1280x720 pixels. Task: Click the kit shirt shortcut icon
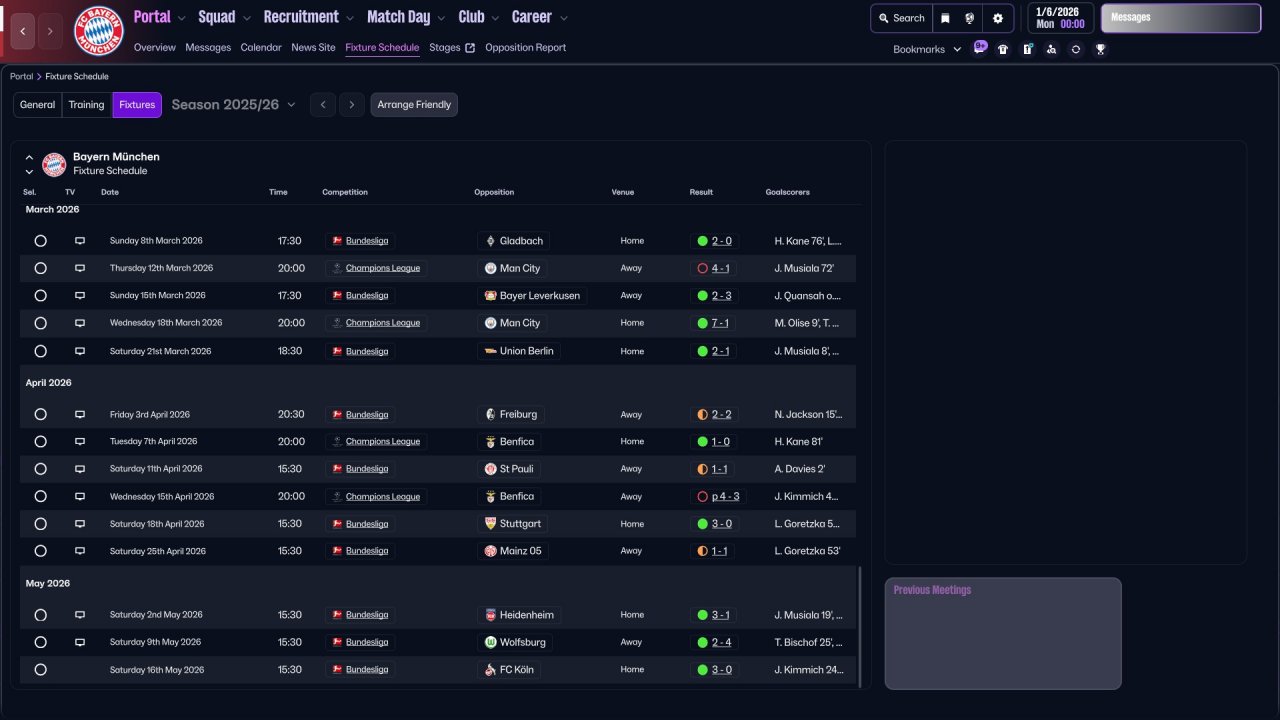tap(1003, 49)
